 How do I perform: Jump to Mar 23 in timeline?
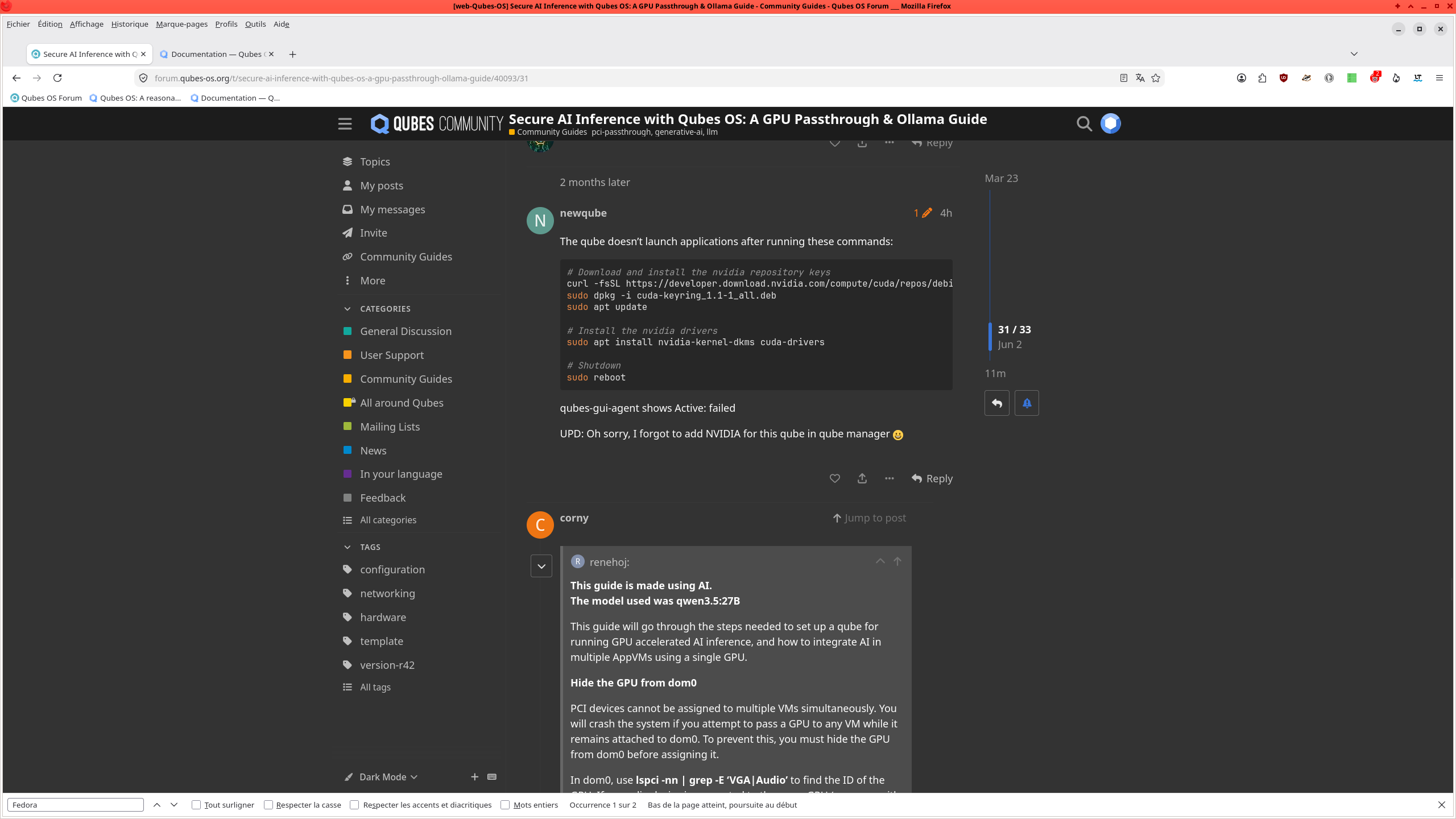pos(1002,178)
